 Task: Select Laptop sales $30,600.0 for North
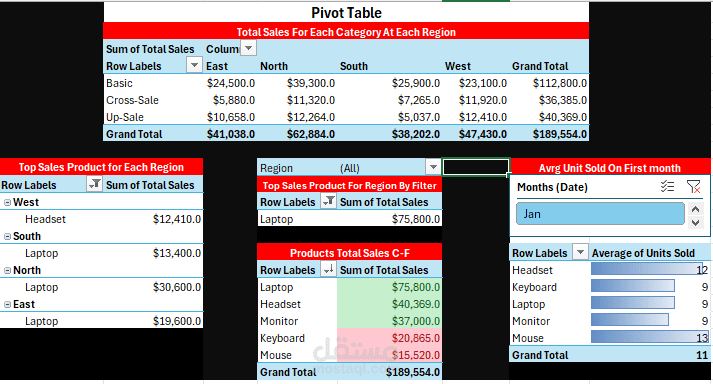pyautogui.click(x=176, y=288)
